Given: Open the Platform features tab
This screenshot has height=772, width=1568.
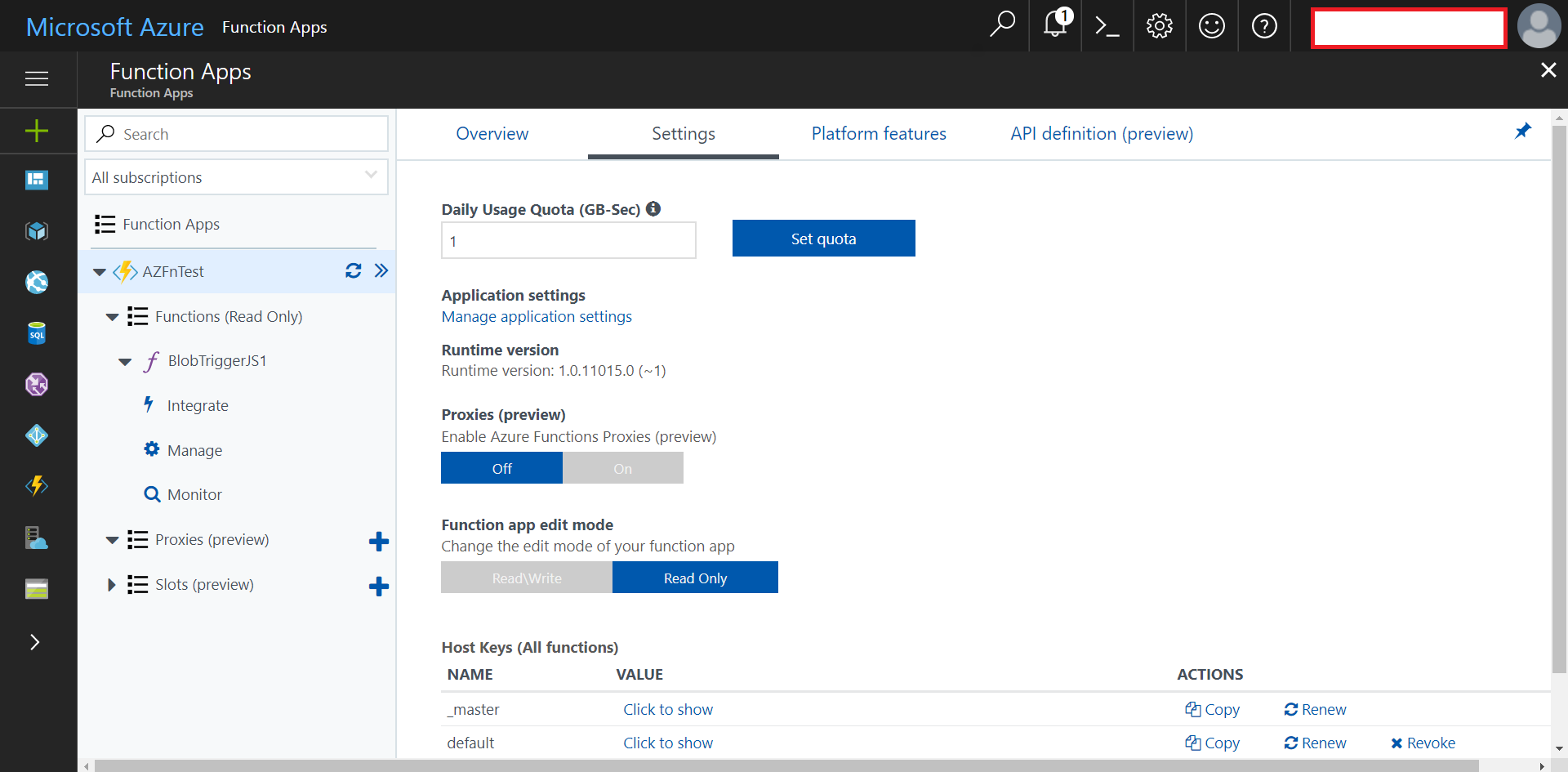Looking at the screenshot, I should click(x=879, y=133).
